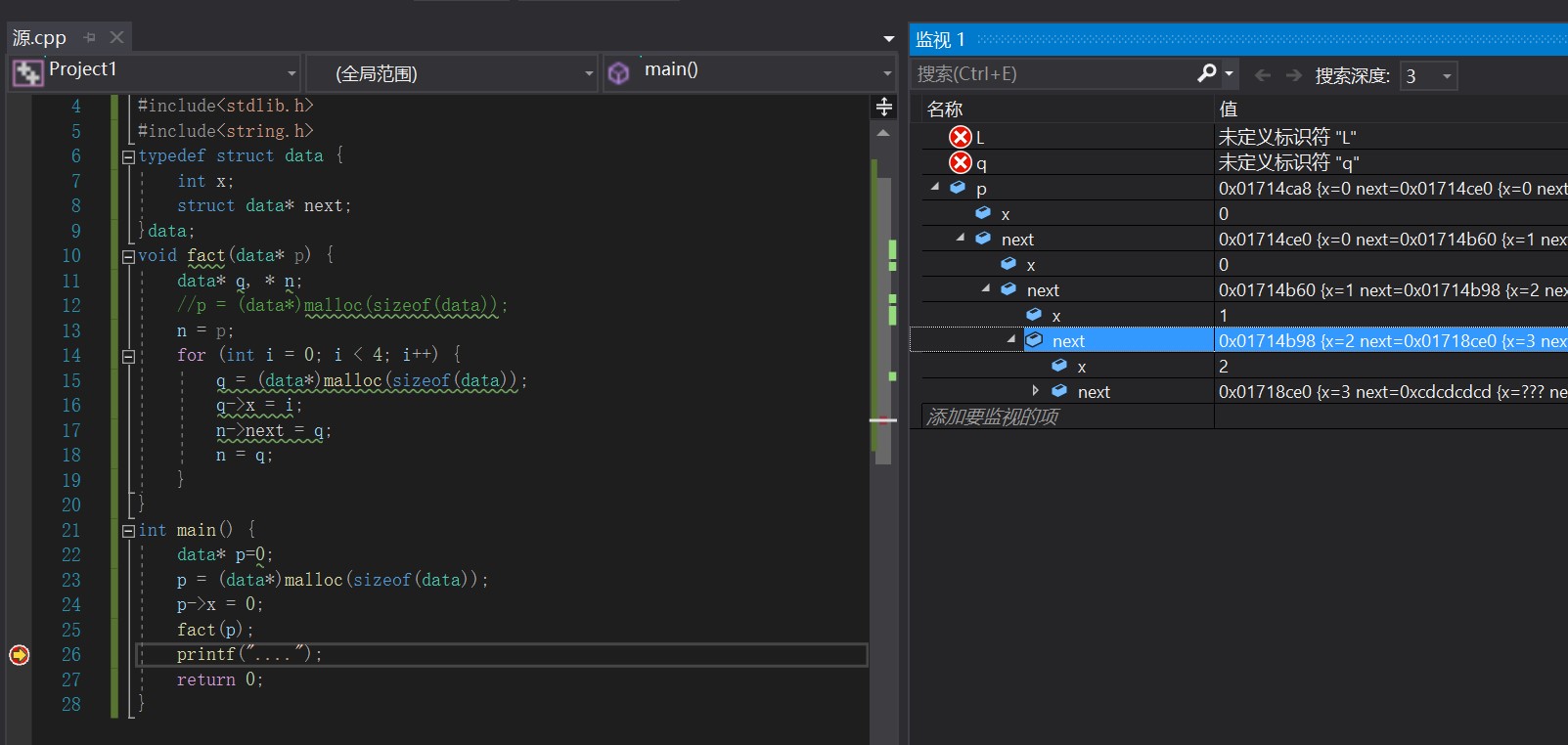Click the icon of x row valued 2
The width and height of the screenshot is (1568, 745).
(1059, 365)
